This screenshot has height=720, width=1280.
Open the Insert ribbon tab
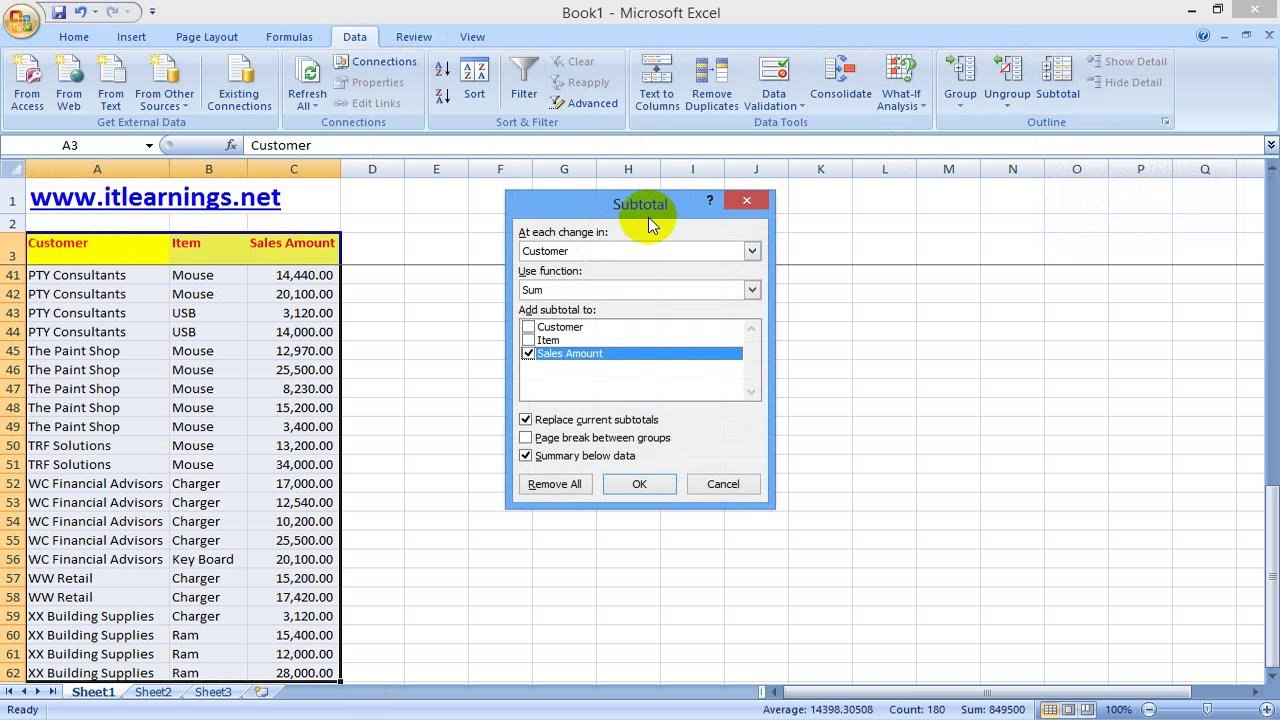131,37
